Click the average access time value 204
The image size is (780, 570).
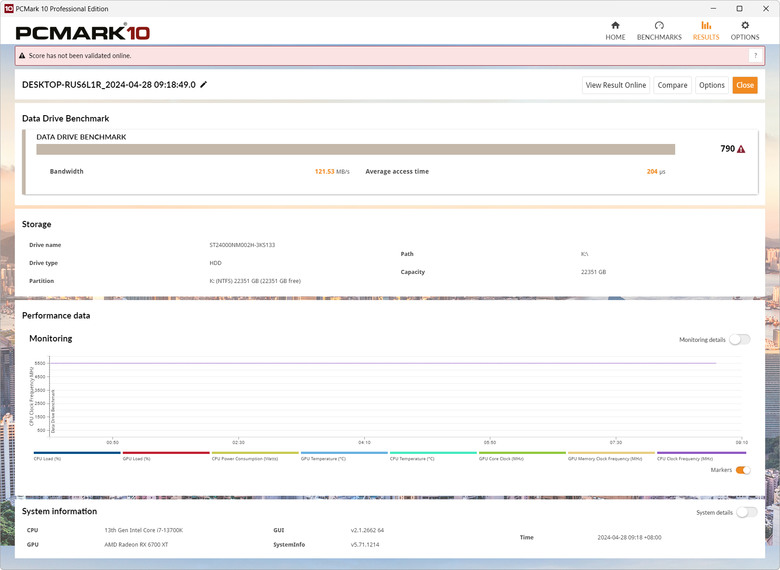pos(652,172)
